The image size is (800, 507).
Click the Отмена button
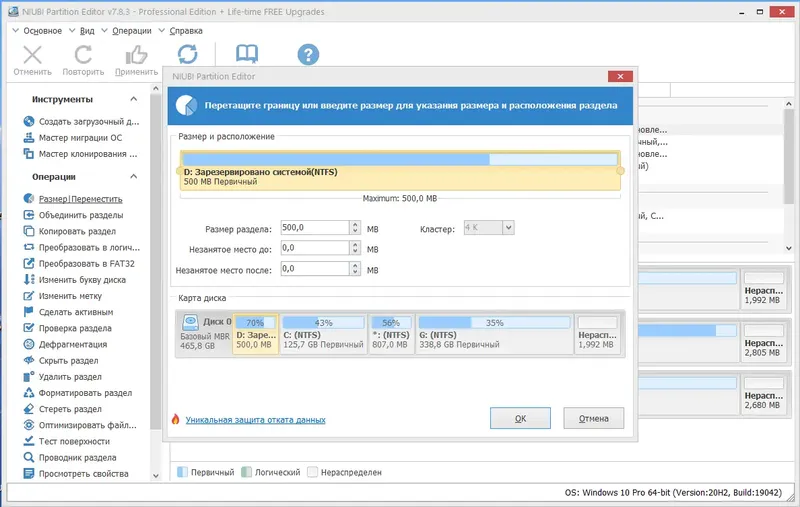click(593, 418)
